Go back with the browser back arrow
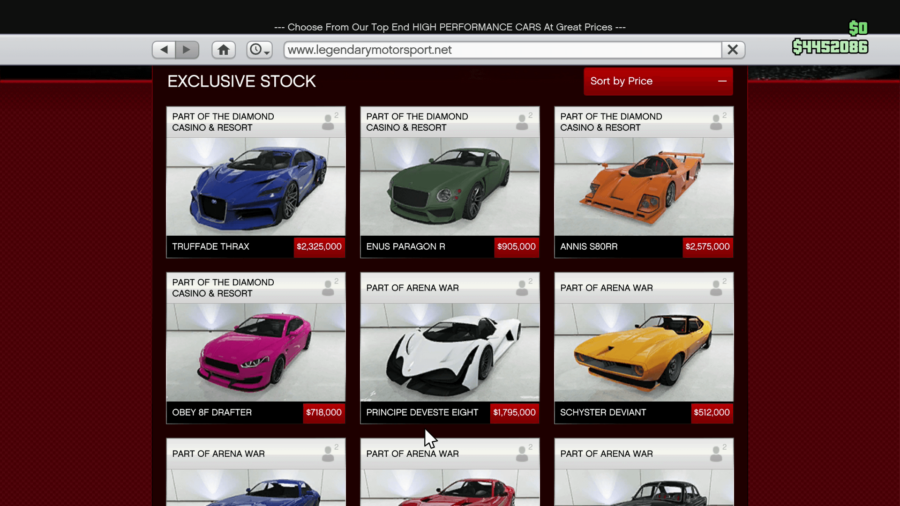The height and width of the screenshot is (506, 900). [x=164, y=50]
